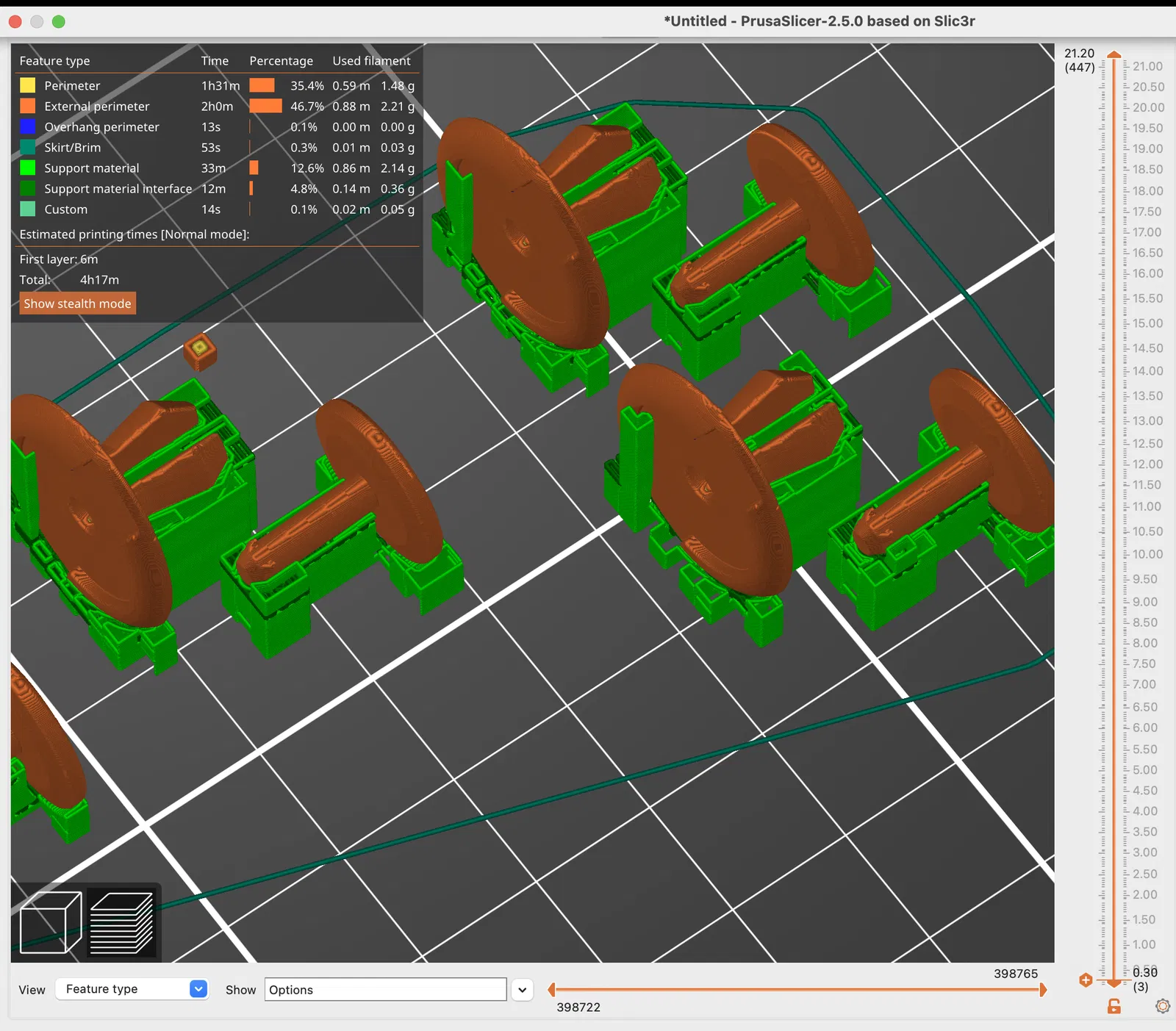Click the vertical slider's bottom layer thumb
This screenshot has height=1031, width=1176.
coord(1114,983)
